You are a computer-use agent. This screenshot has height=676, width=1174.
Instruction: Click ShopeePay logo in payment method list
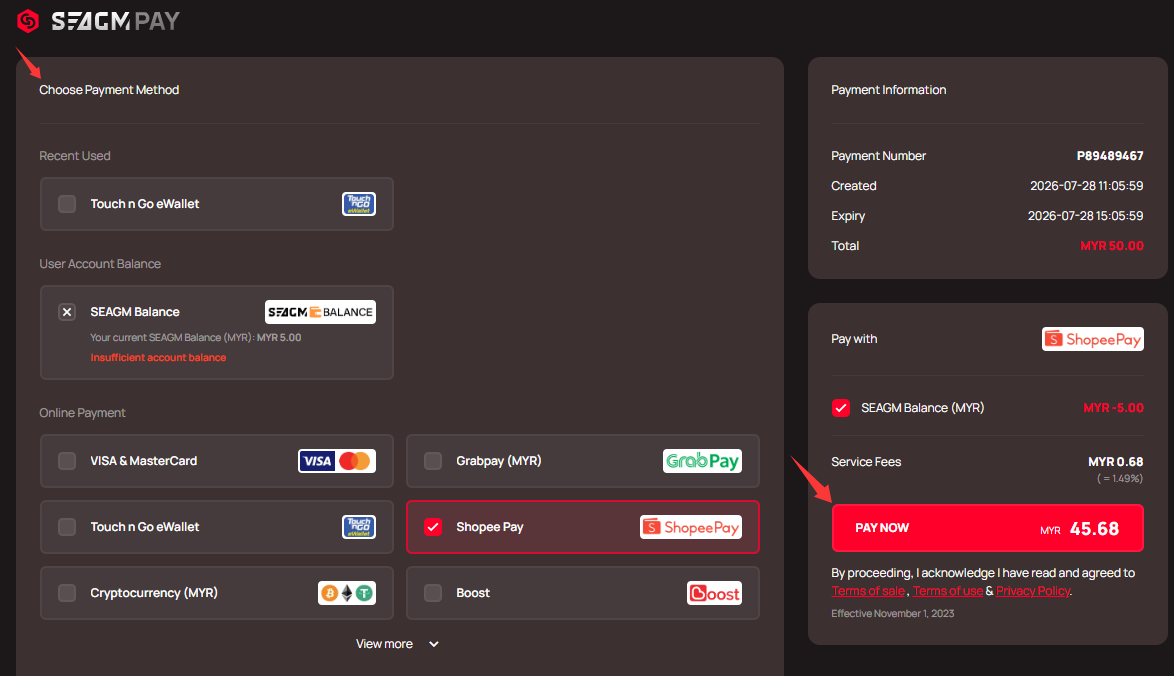pyautogui.click(x=691, y=527)
